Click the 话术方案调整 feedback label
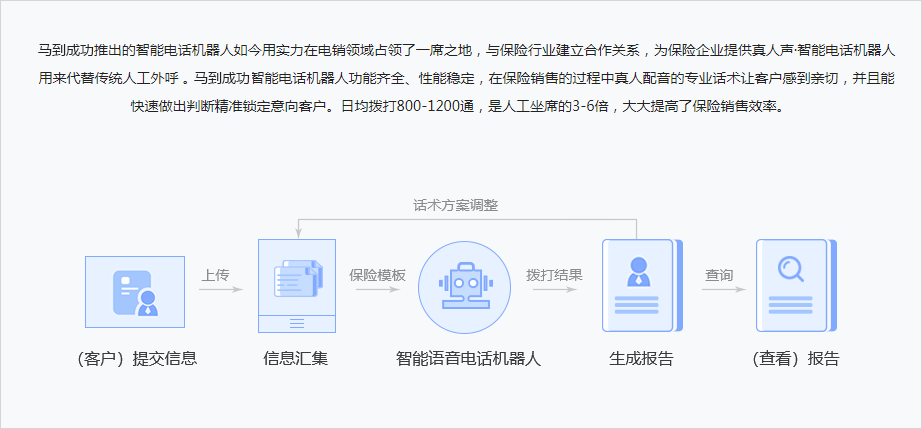This screenshot has width=922, height=429. [455, 205]
